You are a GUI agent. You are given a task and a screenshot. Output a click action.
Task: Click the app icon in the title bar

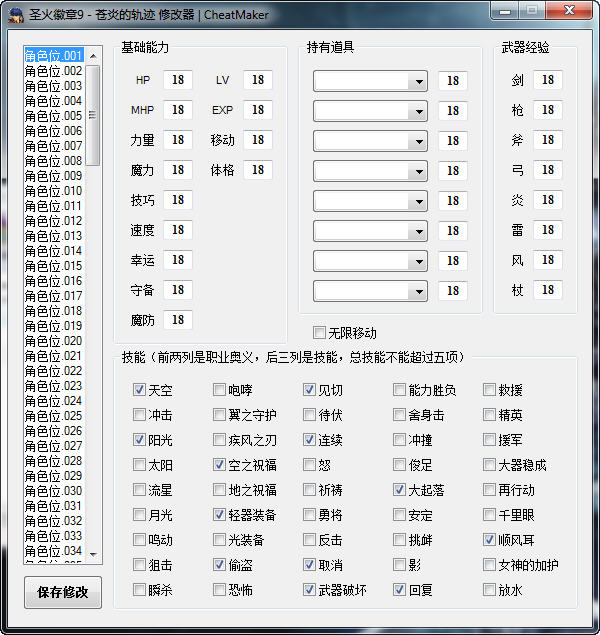[16, 15]
